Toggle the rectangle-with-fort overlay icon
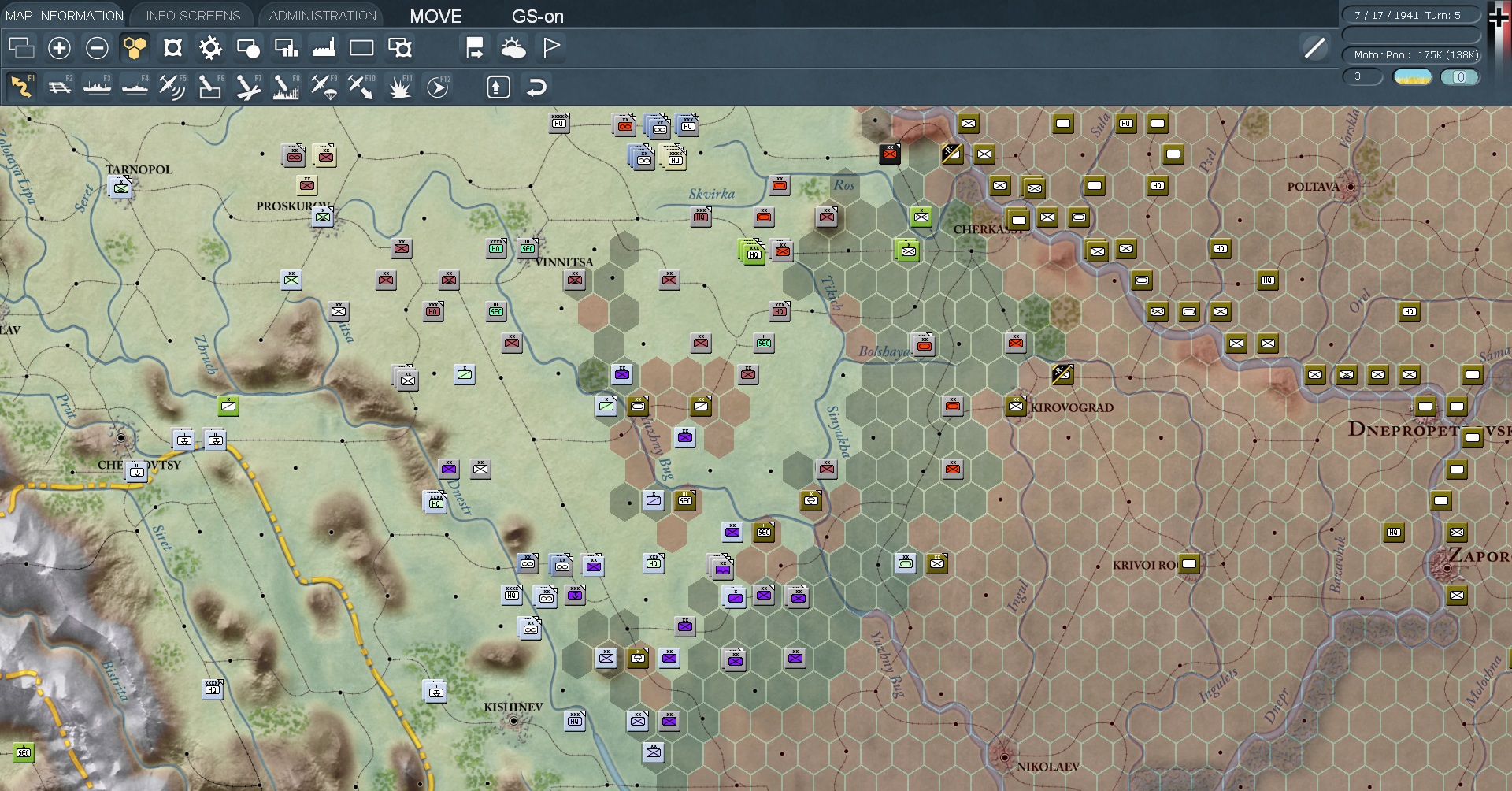Viewport: 1512px width, 791px height. tap(399, 48)
